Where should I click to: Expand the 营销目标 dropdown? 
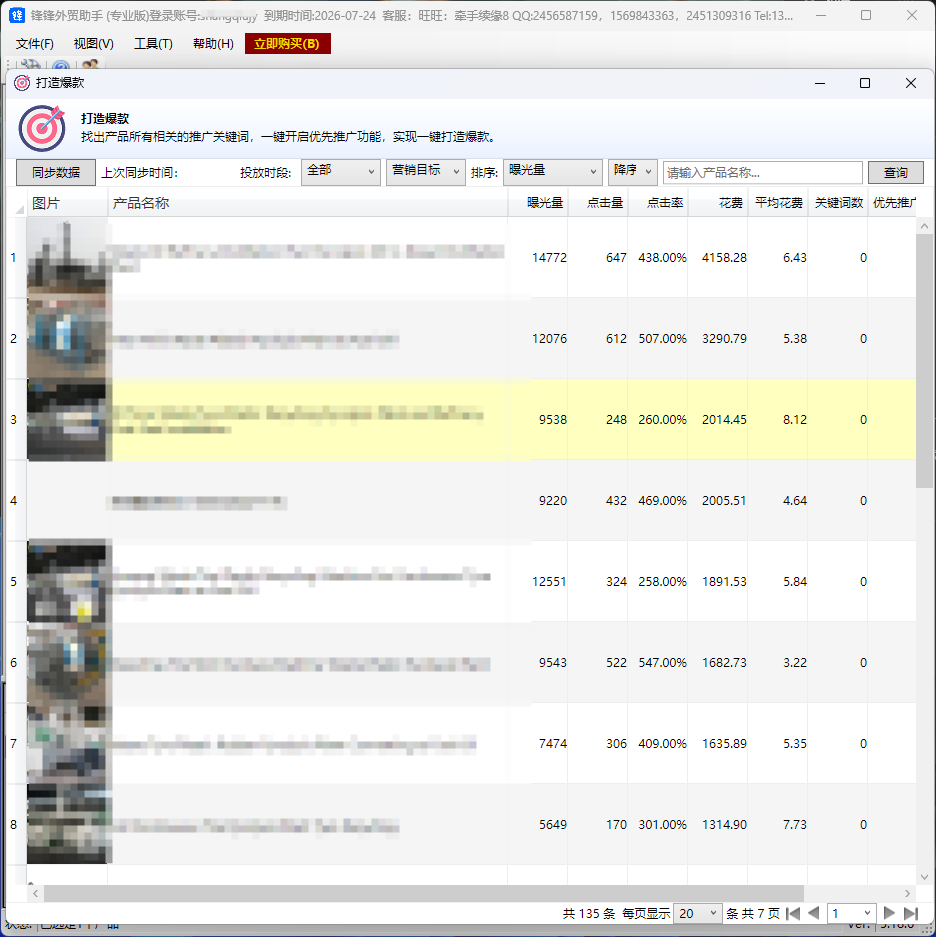click(426, 172)
